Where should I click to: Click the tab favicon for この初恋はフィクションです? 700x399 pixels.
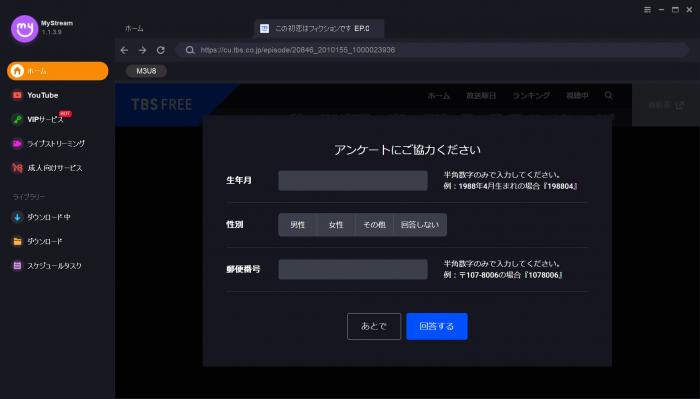coord(264,28)
